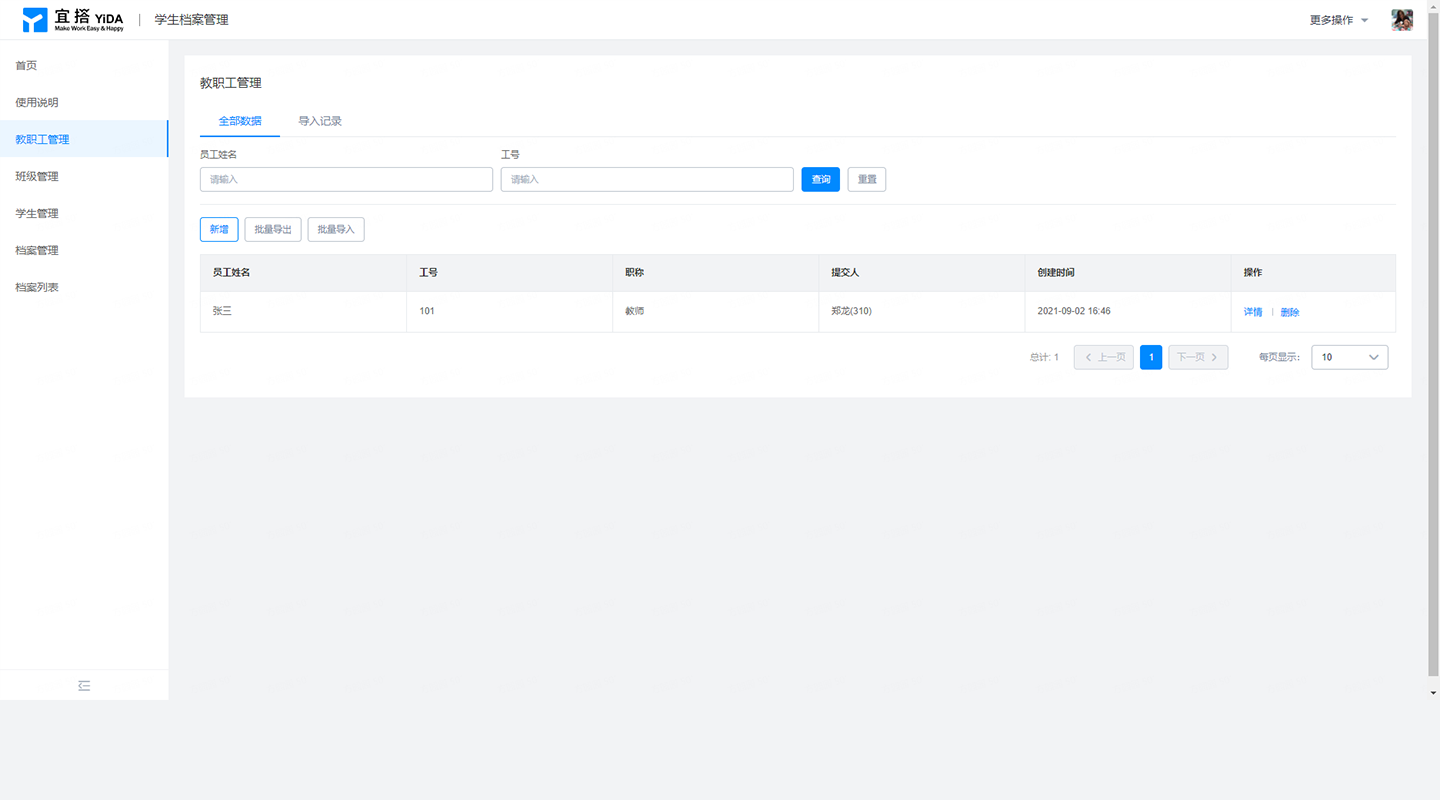
Task: Select 教职工管理 in the sidebar
Action: point(84,139)
